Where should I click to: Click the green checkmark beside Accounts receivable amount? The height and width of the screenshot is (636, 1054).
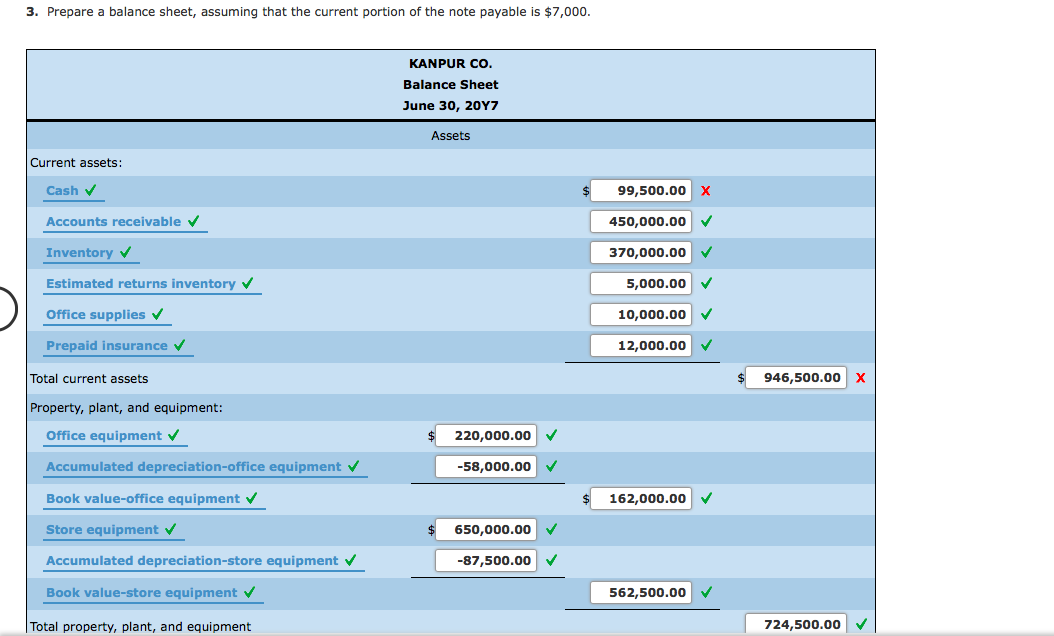tap(706, 221)
